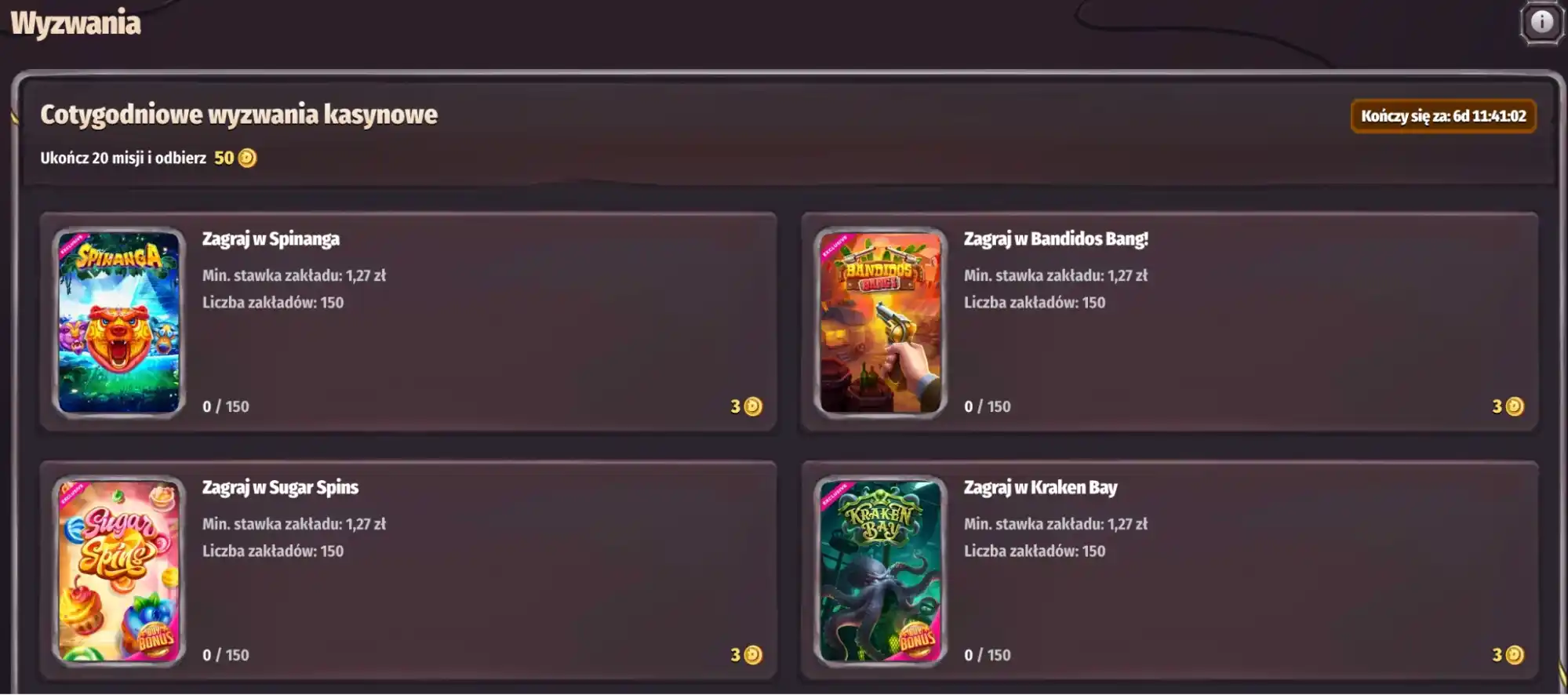Click the Kończy się za countdown badge
Viewport: 1568px width, 695px height.
tap(1443, 116)
